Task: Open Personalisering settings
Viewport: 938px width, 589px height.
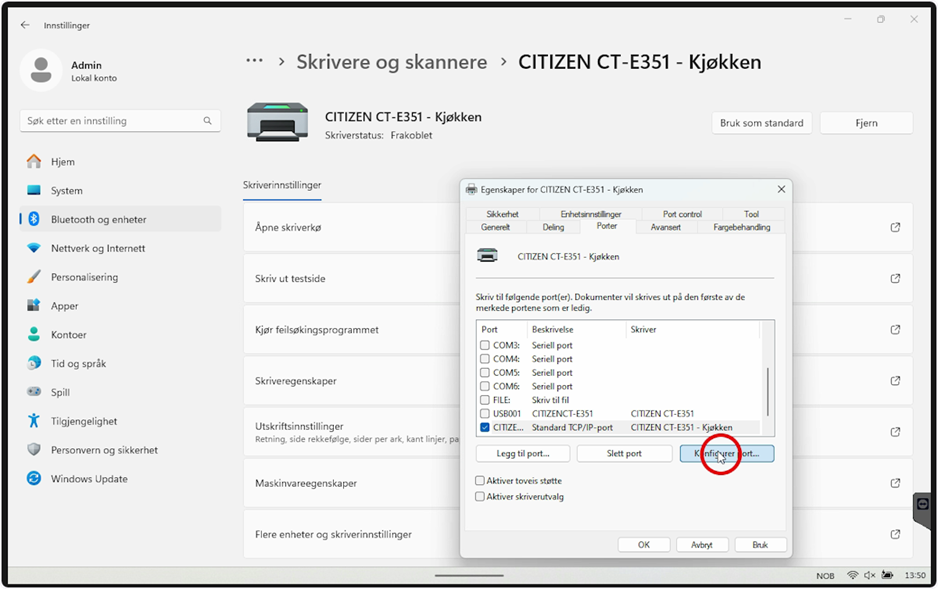Action: click(x=120, y=277)
